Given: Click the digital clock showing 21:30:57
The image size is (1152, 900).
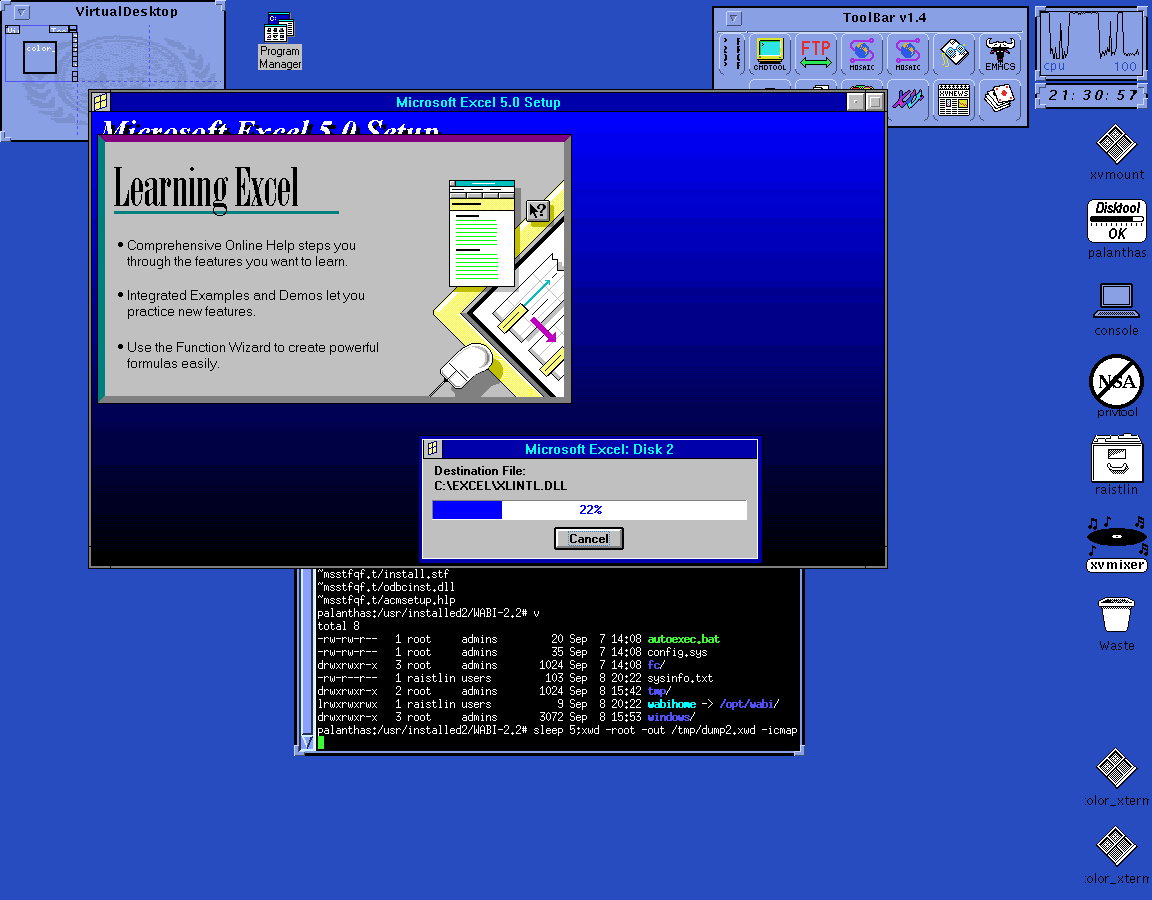Looking at the screenshot, I should click(1092, 96).
